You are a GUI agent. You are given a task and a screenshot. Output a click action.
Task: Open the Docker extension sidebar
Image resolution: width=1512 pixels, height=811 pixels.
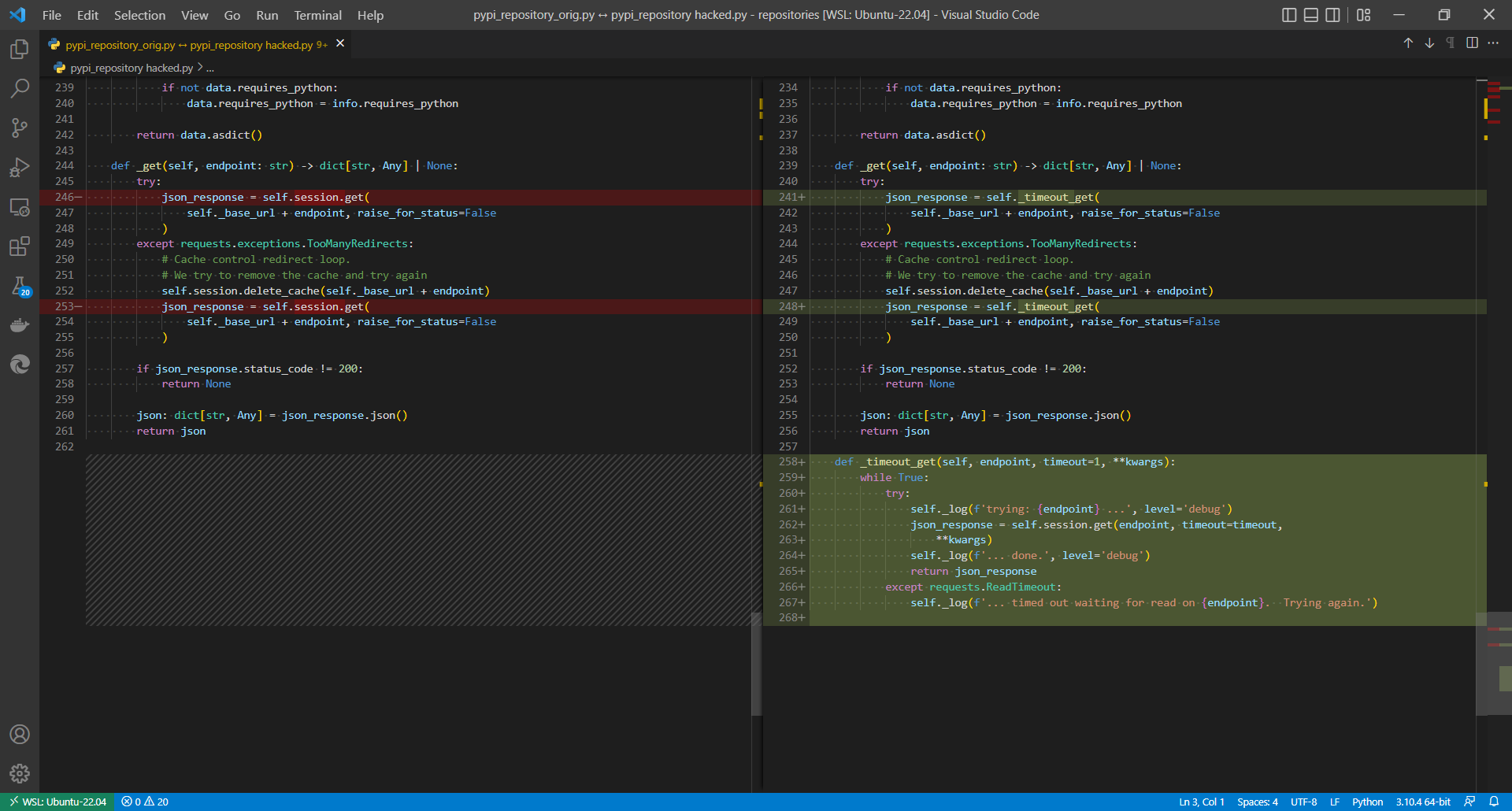click(x=20, y=325)
